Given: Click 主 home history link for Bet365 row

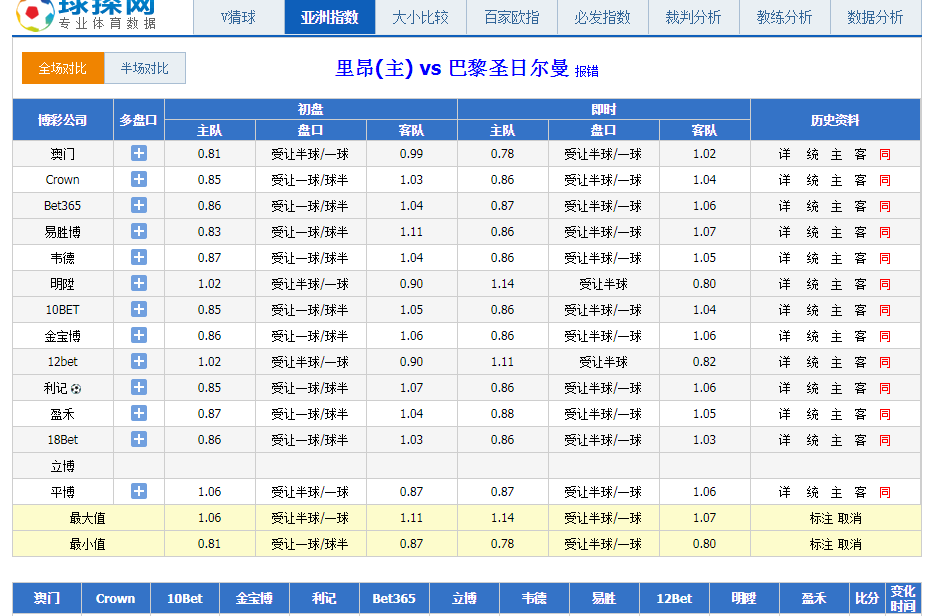Looking at the screenshot, I should [x=836, y=206].
